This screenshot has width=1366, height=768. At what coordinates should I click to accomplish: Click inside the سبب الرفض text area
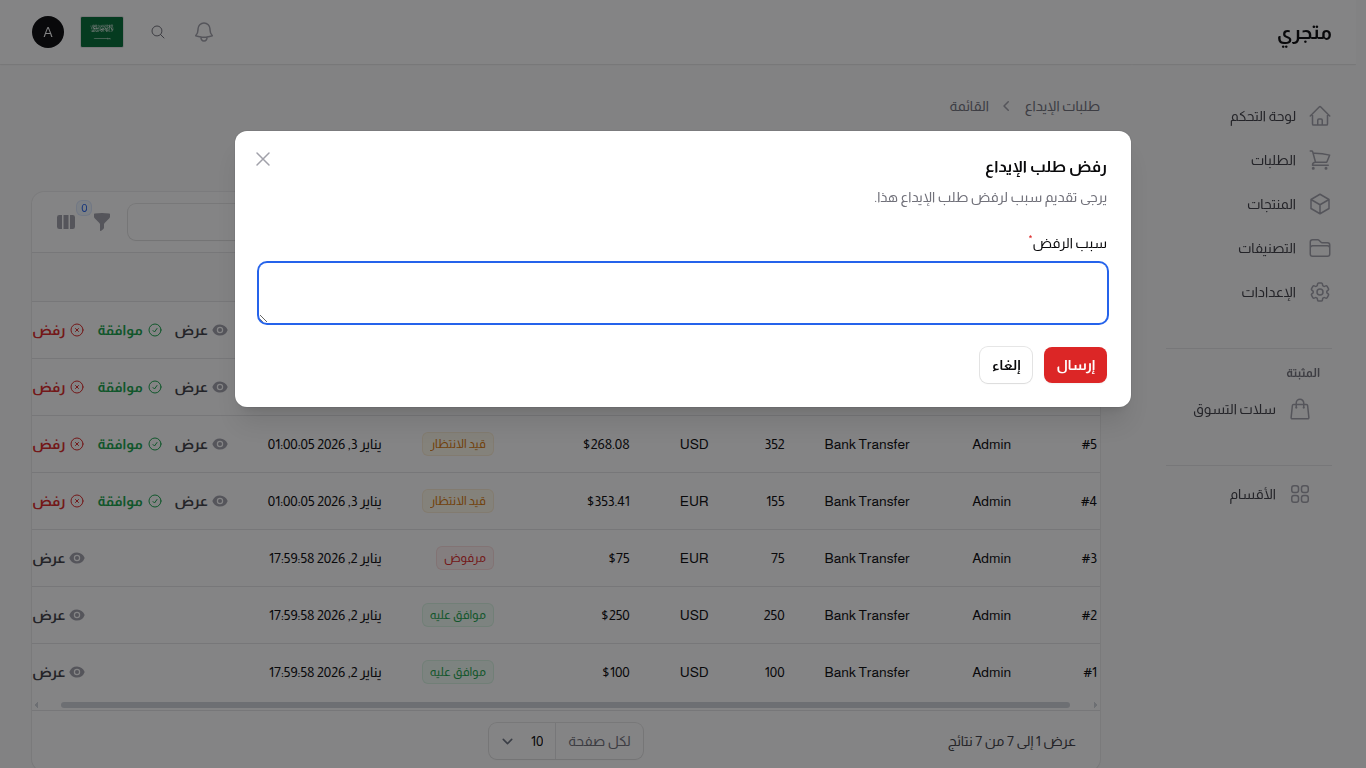[683, 292]
